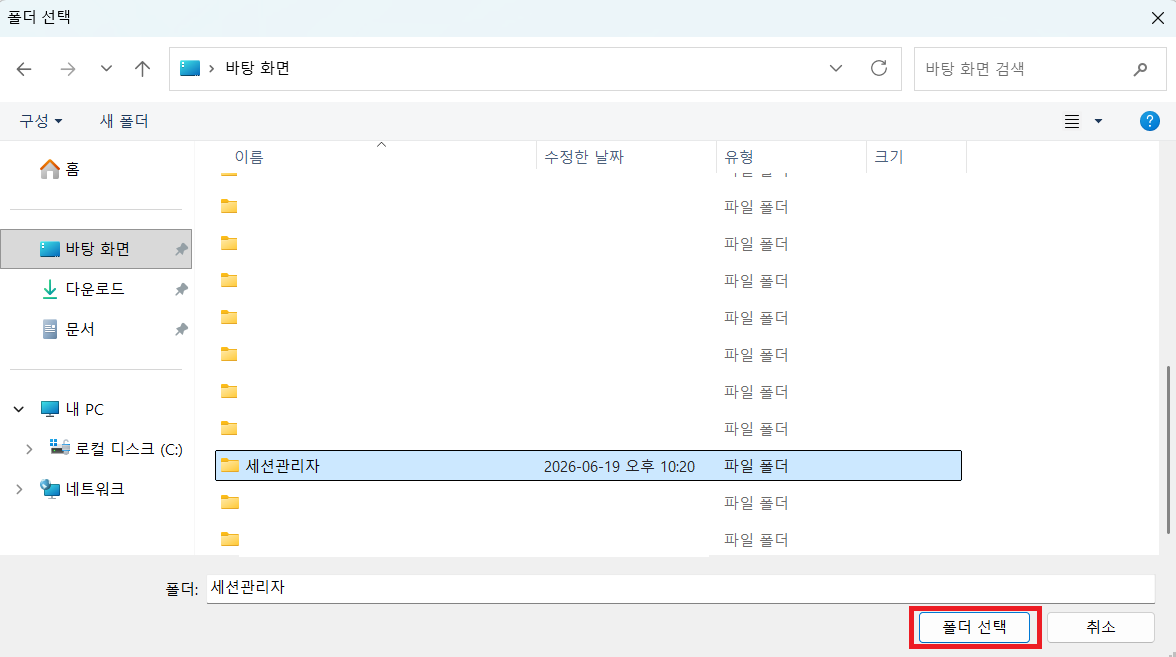Select 바탕 화면 in the navigation pane
This screenshot has height=657, width=1176.
(x=96, y=249)
